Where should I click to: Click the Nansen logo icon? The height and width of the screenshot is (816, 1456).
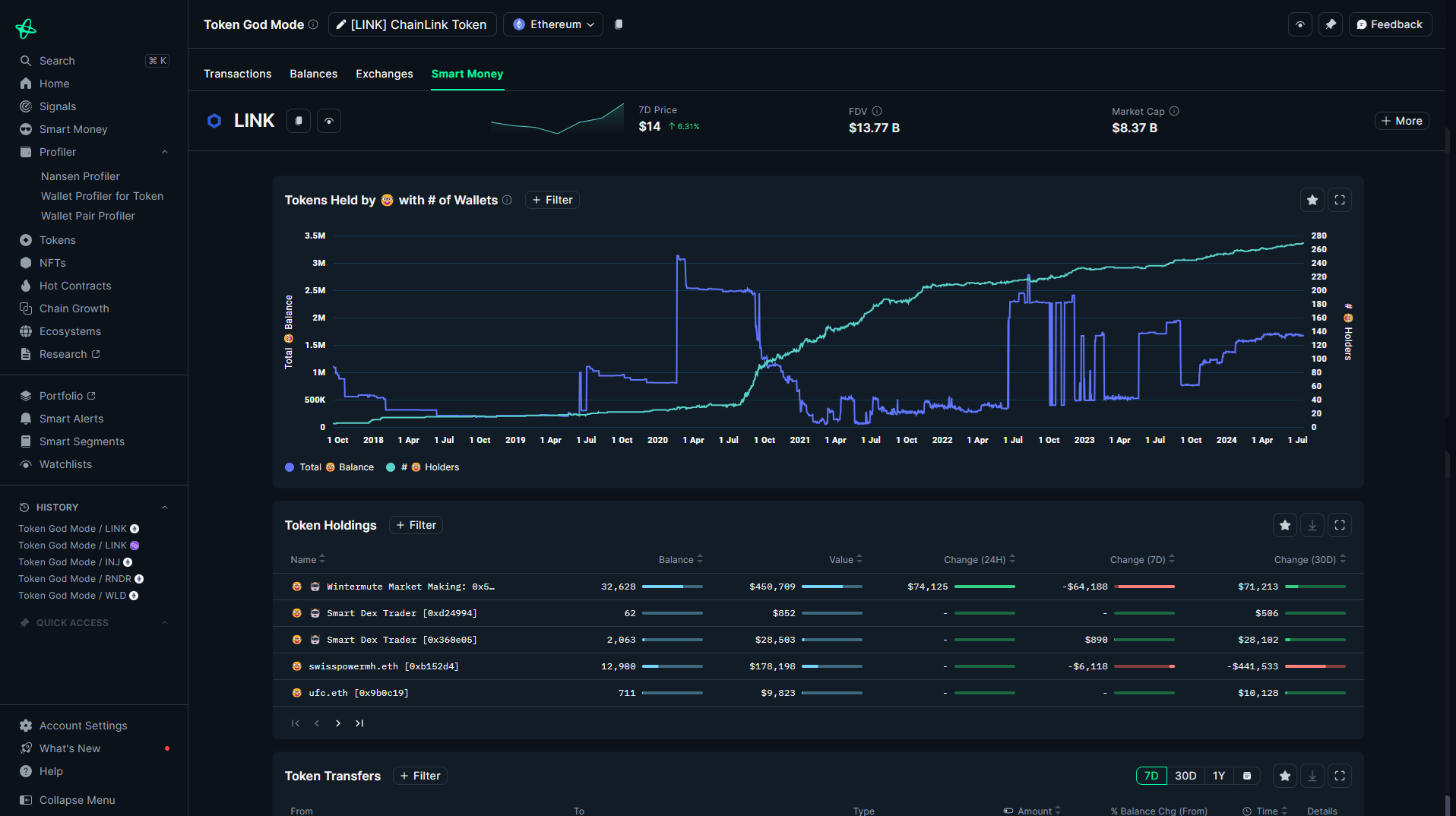point(26,28)
